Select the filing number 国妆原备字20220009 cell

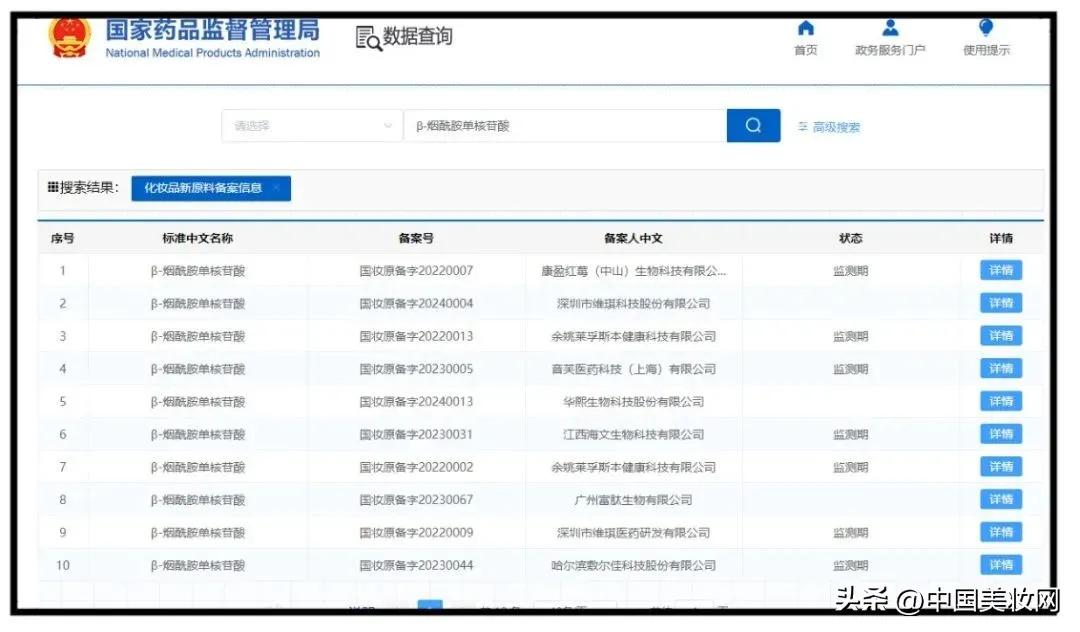tap(416, 532)
